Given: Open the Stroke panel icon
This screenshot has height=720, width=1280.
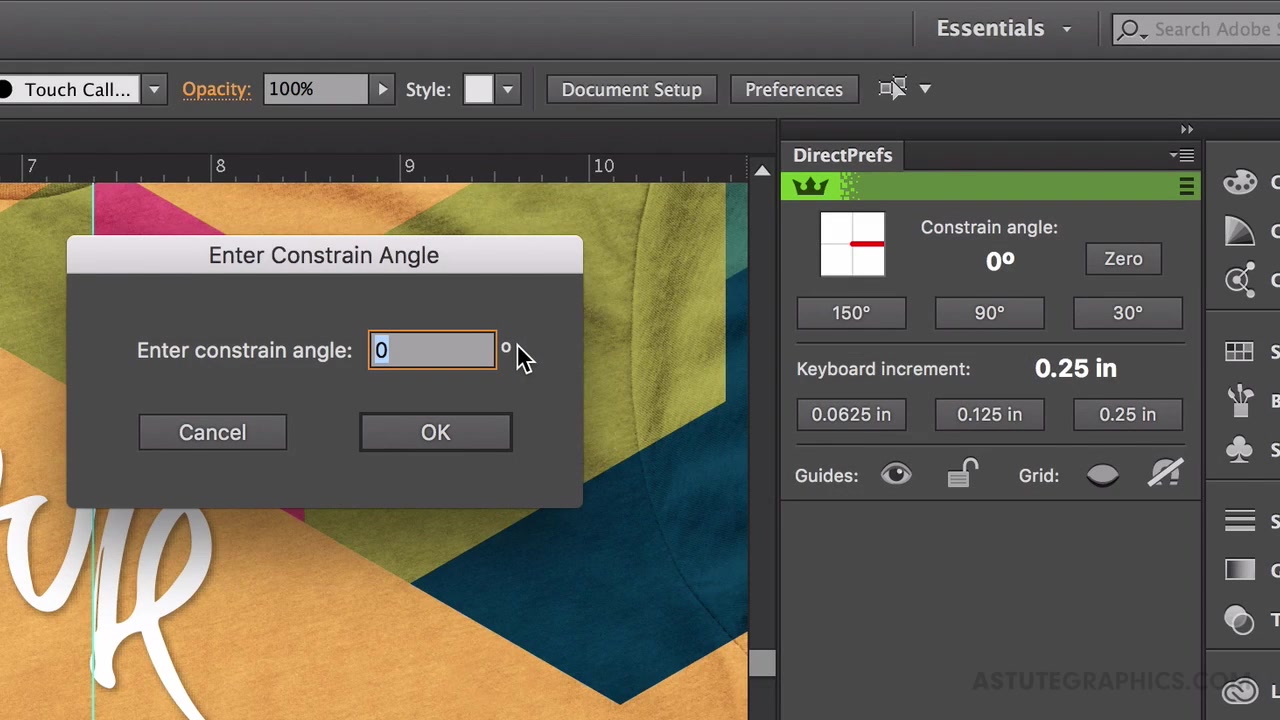Looking at the screenshot, I should (1240, 520).
